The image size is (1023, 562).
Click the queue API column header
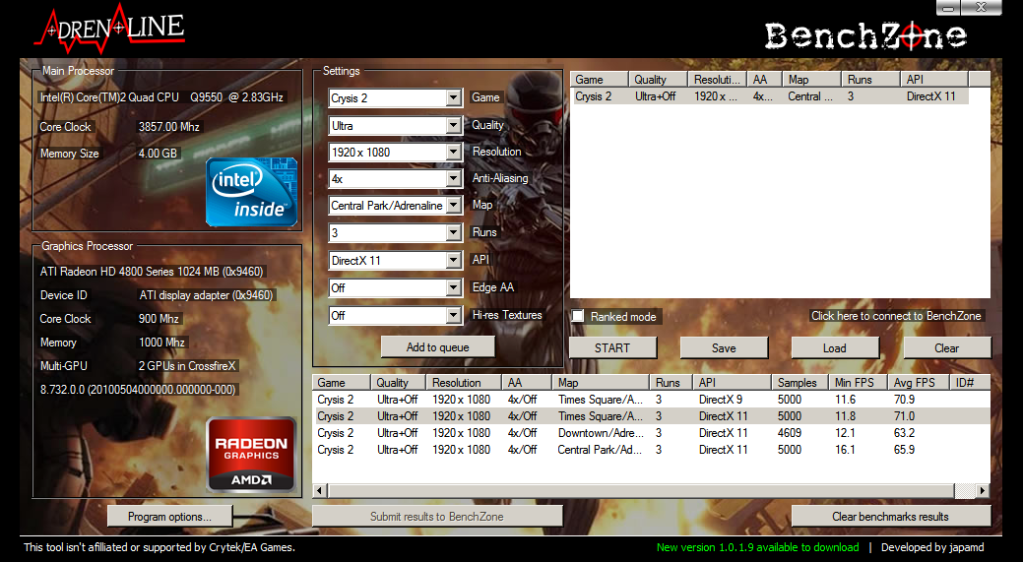[934, 80]
